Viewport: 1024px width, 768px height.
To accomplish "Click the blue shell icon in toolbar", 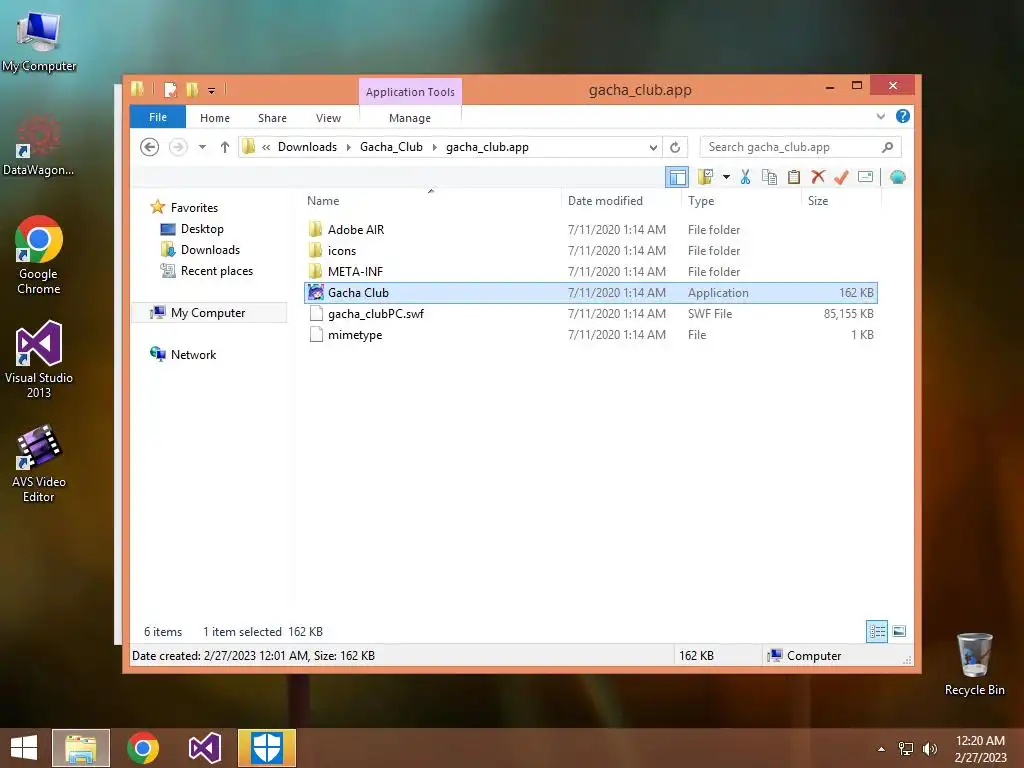I will tap(897, 177).
